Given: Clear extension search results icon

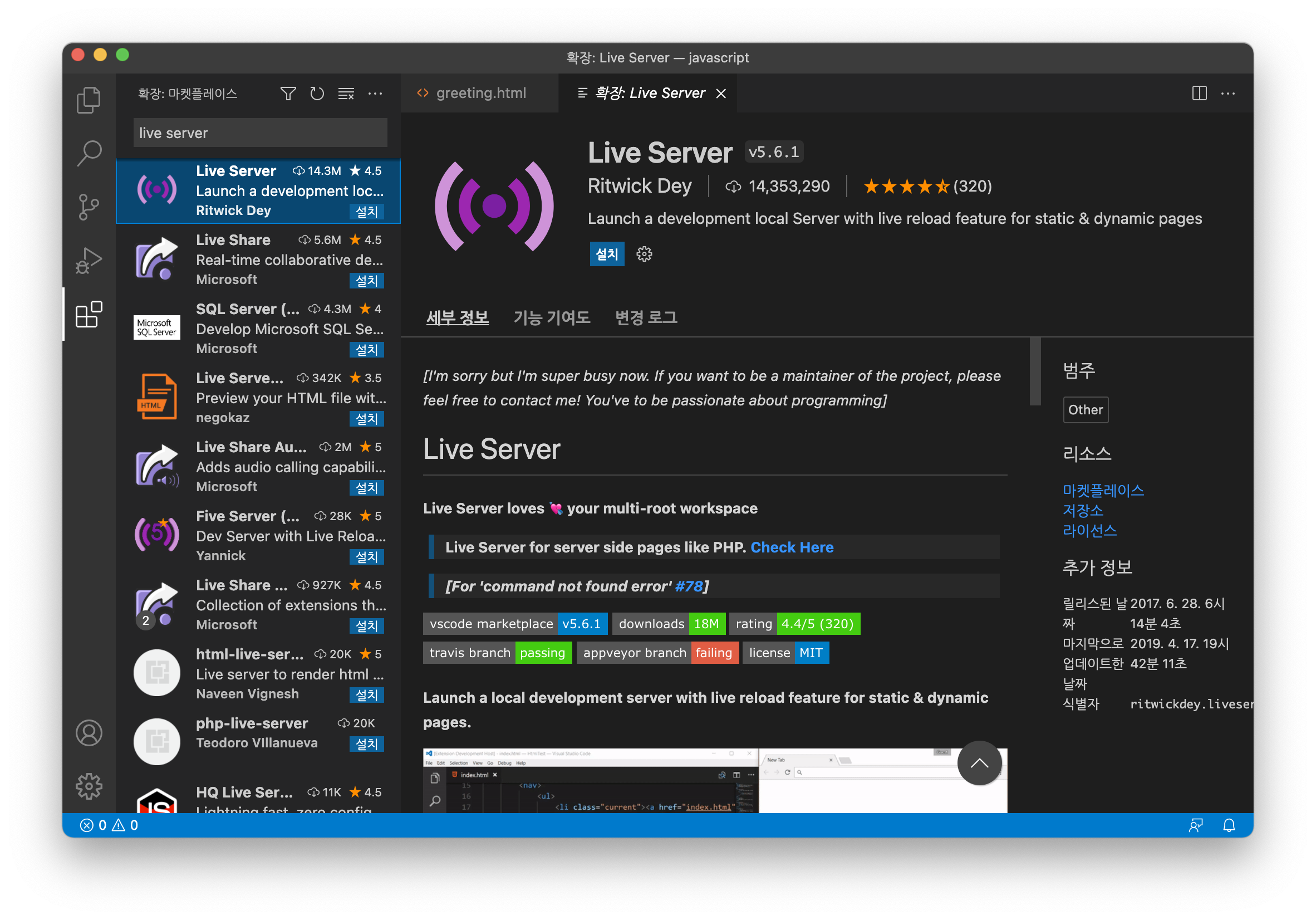Looking at the screenshot, I should coord(346,94).
